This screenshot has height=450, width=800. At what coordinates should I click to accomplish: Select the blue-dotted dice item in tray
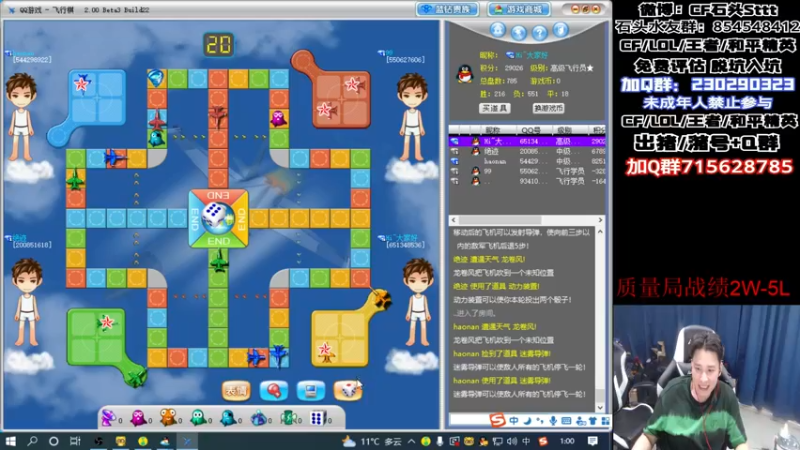318,418
